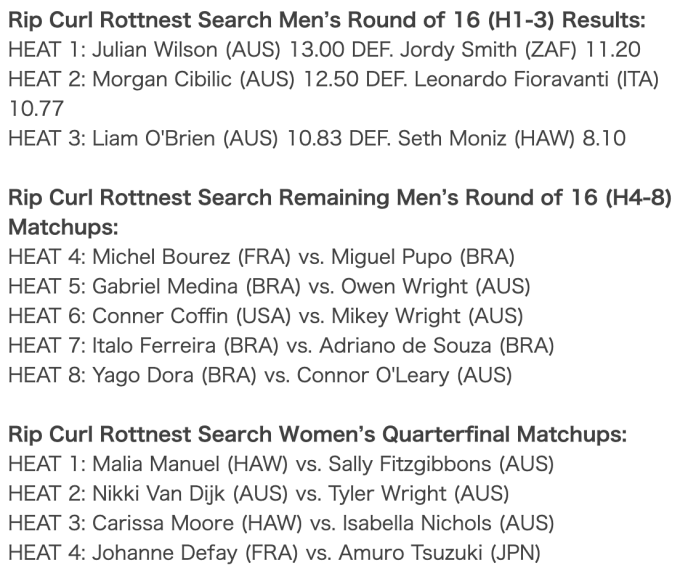Click Owen Wright's name in Heat 5
680x571 pixels.
[x=404, y=287]
